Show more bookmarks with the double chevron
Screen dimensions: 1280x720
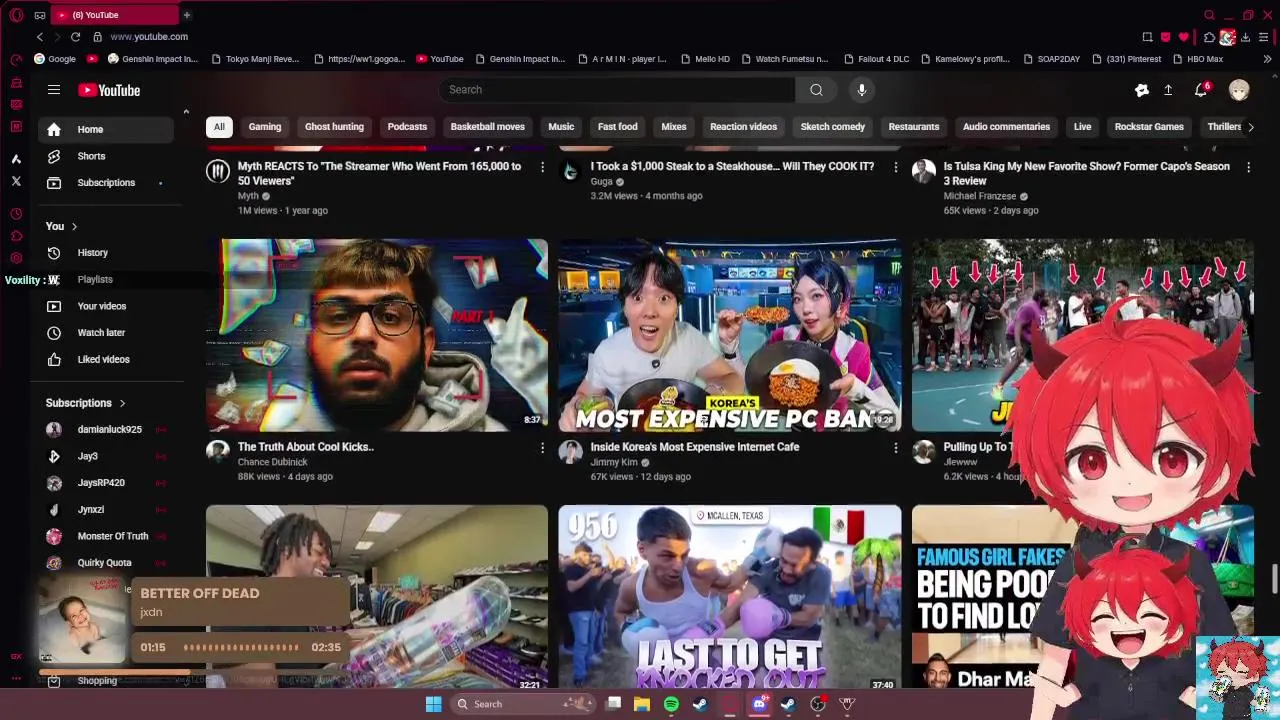coord(1267,59)
